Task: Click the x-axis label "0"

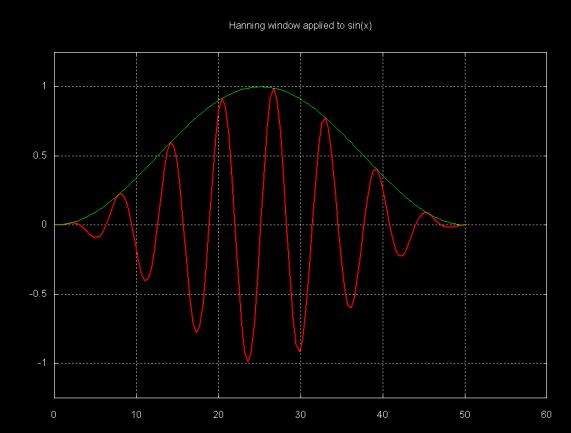Action: [54, 415]
